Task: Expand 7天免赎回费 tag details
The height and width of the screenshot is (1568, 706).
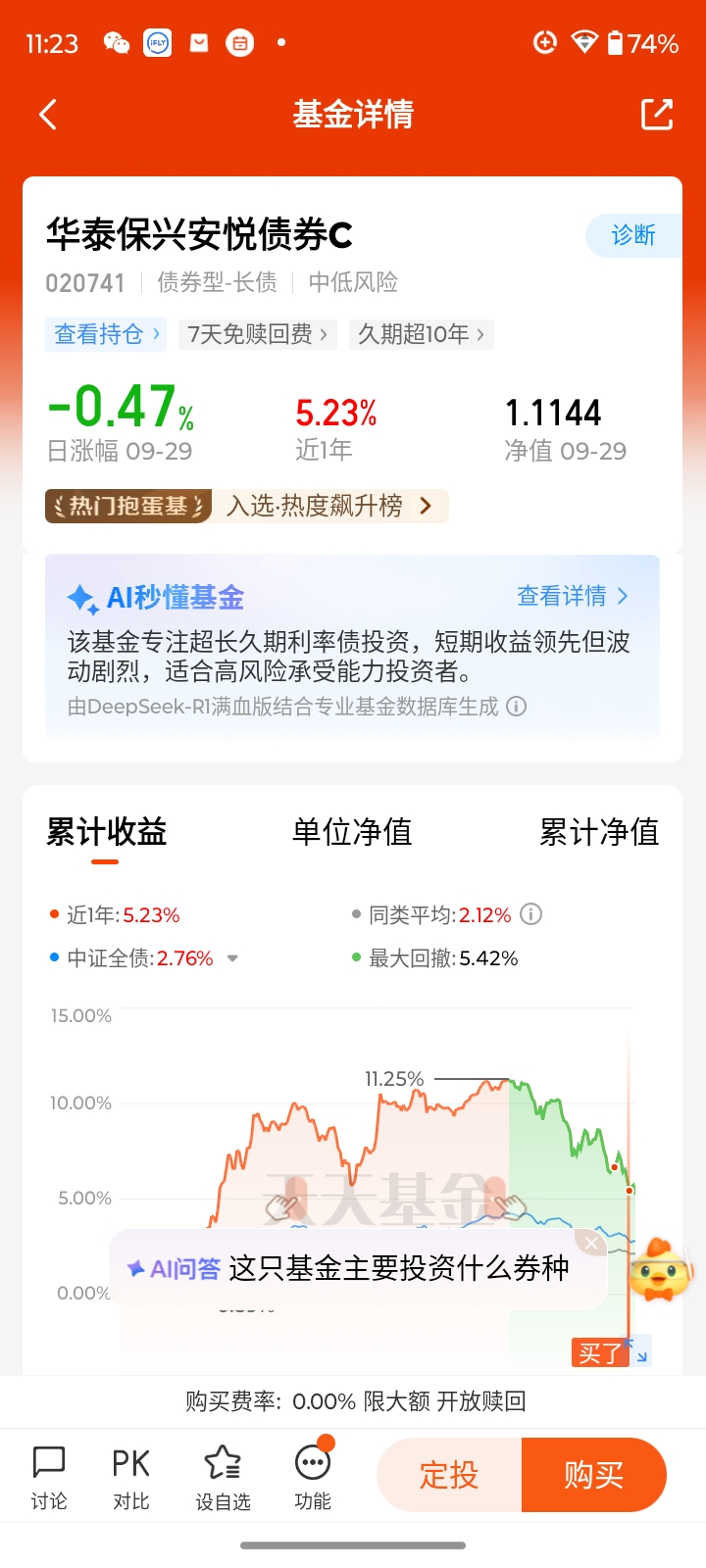Action: (259, 334)
